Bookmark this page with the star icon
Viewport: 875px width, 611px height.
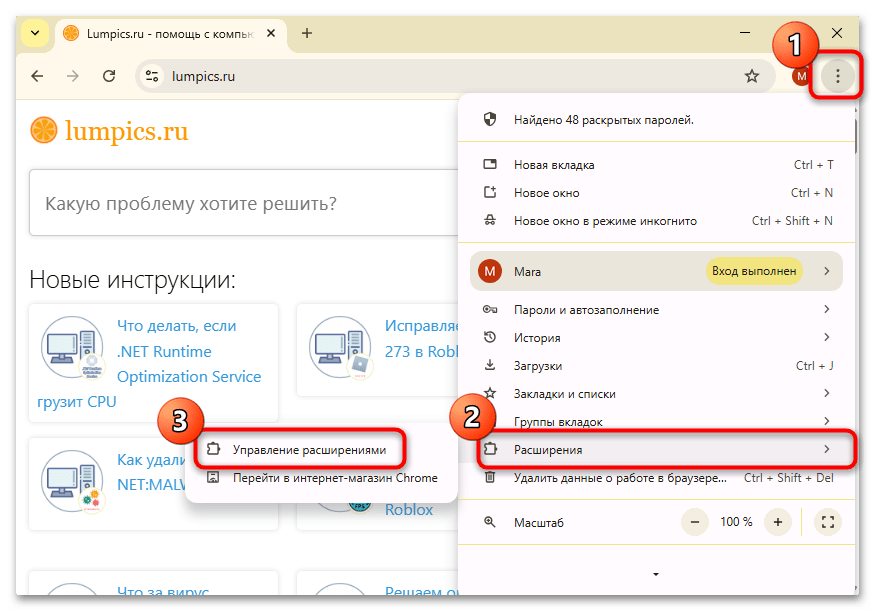(x=752, y=76)
